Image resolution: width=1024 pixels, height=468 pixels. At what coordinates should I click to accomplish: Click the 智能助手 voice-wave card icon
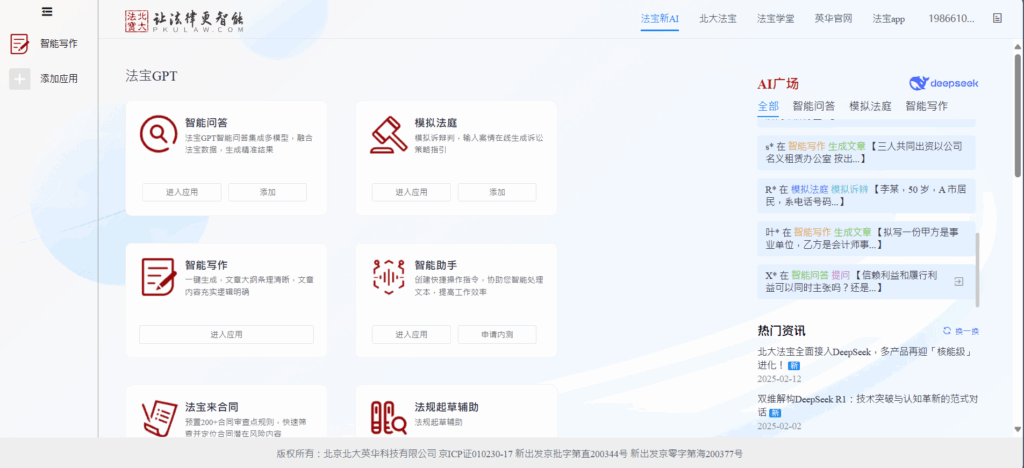(389, 277)
